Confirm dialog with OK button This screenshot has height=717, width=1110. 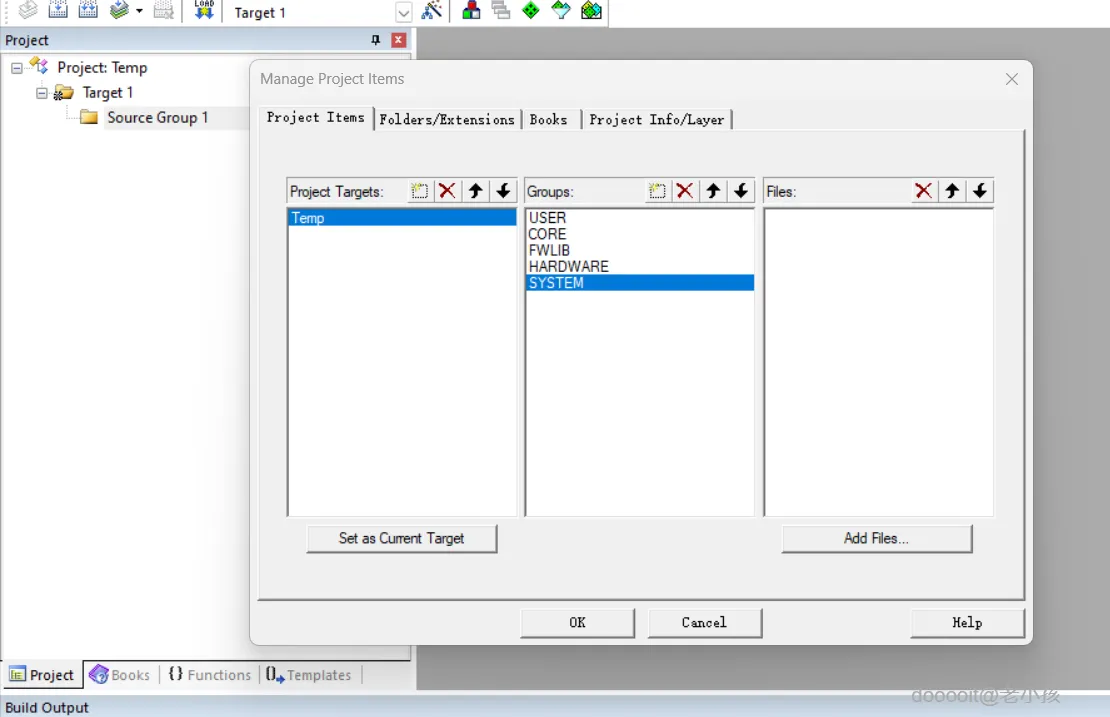[x=577, y=623]
